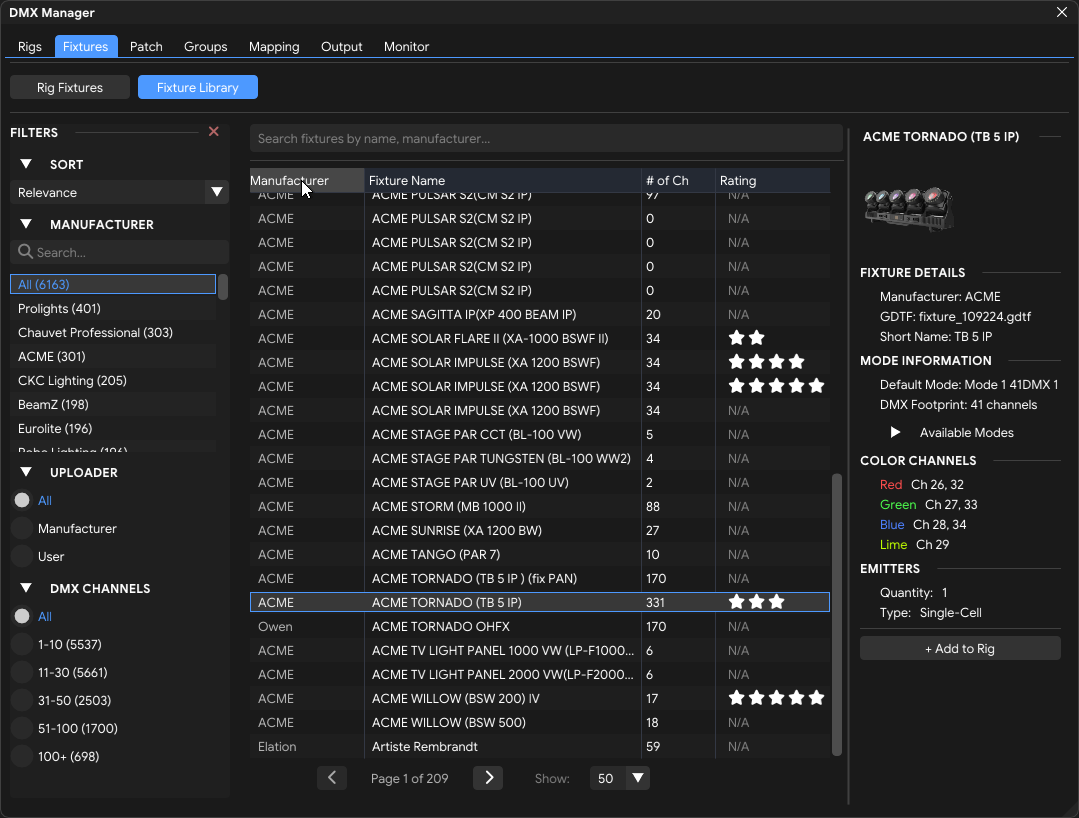
Task: Click the ACME TORNADO fixture thumbnail
Action: (x=909, y=208)
